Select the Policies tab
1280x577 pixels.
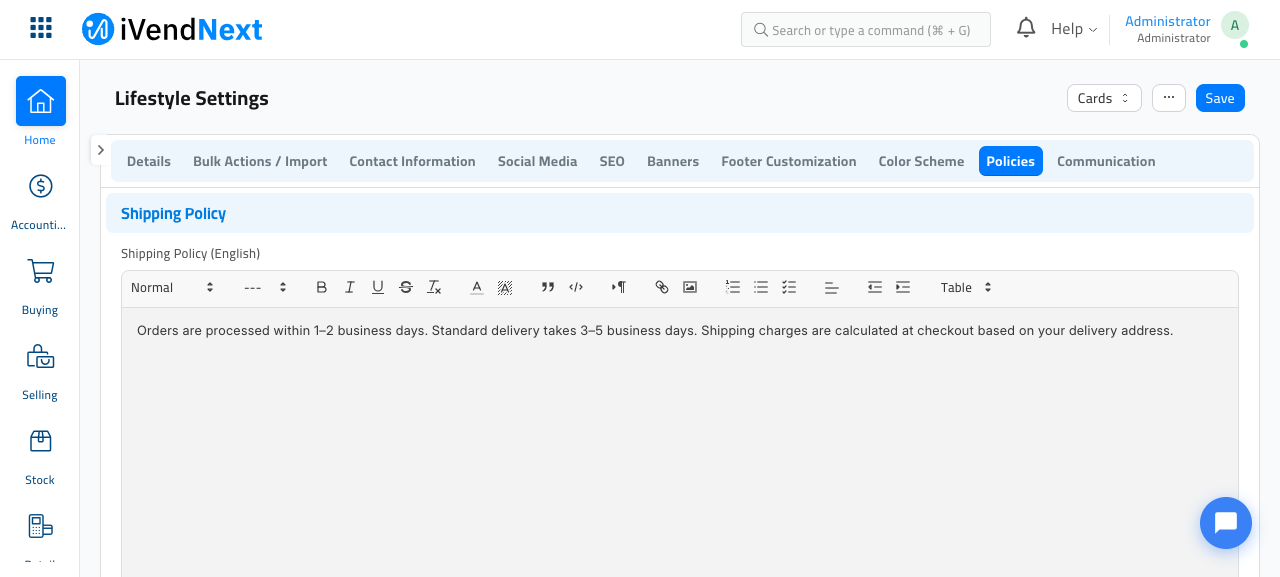(x=1011, y=161)
